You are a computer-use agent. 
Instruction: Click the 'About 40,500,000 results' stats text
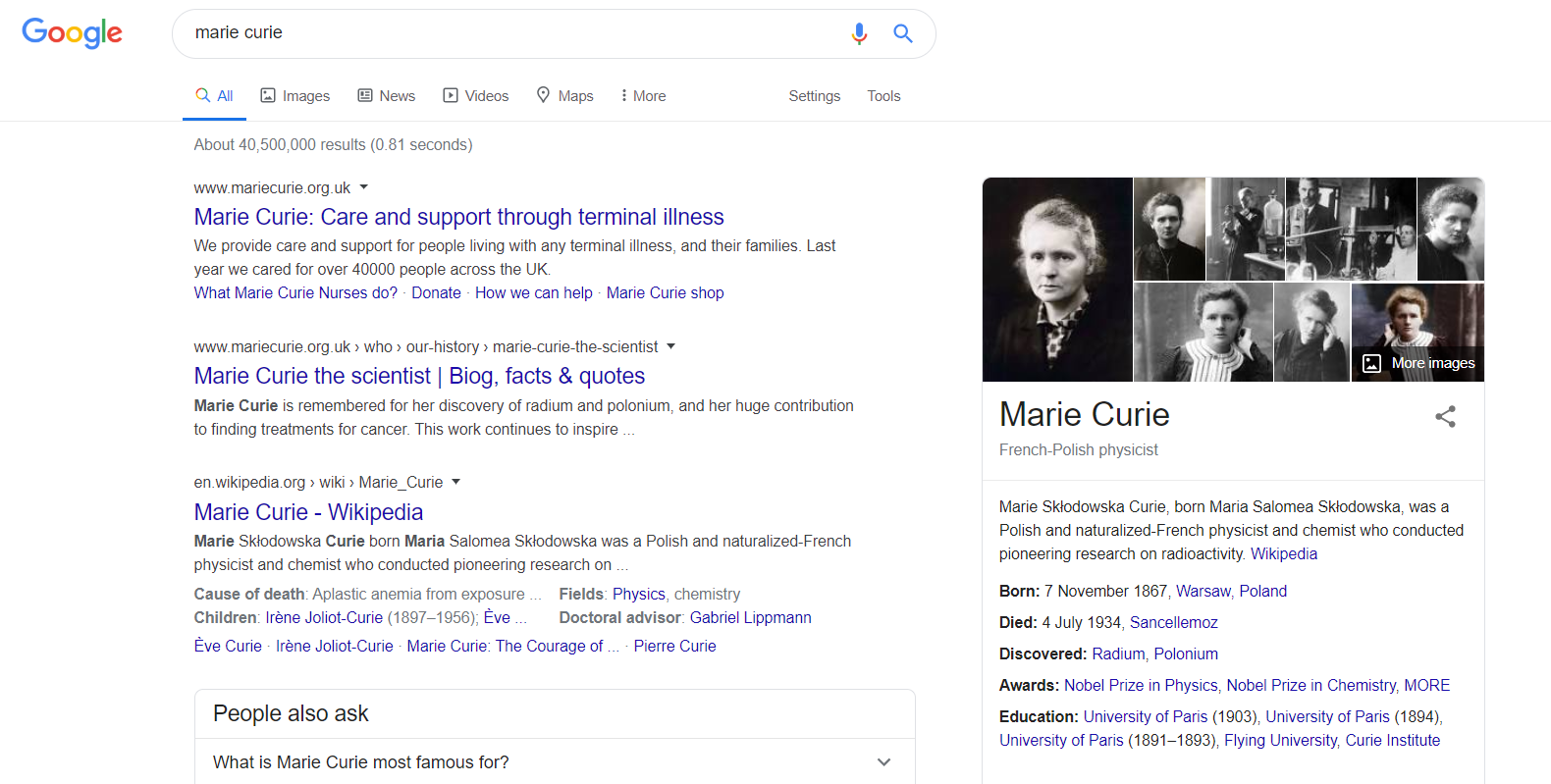click(x=333, y=144)
